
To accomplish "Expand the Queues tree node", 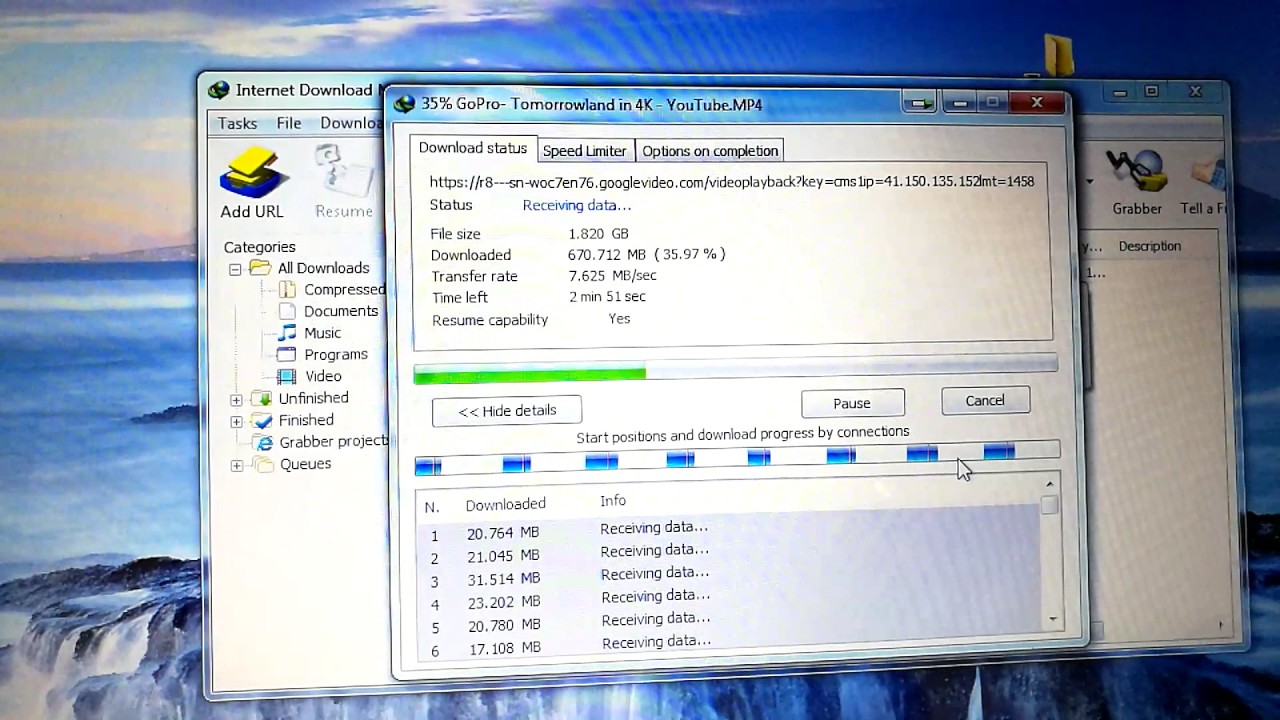I will click(x=237, y=465).
